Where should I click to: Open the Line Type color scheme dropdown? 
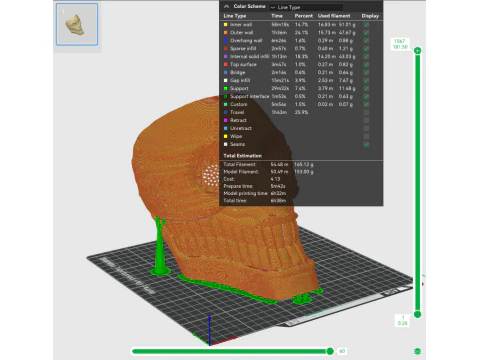pos(306,7)
